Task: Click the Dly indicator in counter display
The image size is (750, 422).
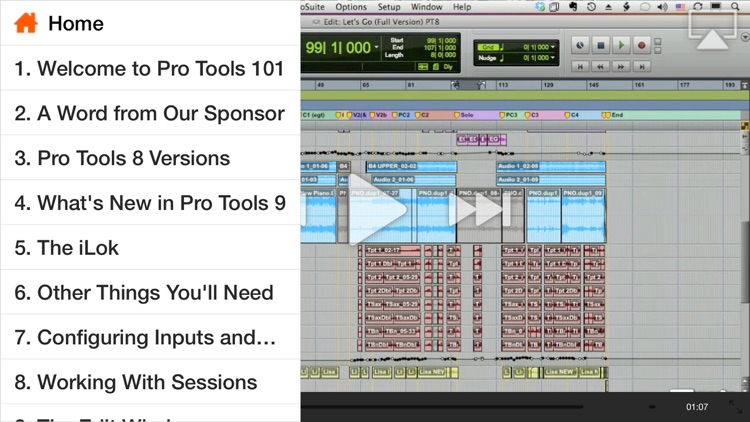Action: [x=448, y=67]
